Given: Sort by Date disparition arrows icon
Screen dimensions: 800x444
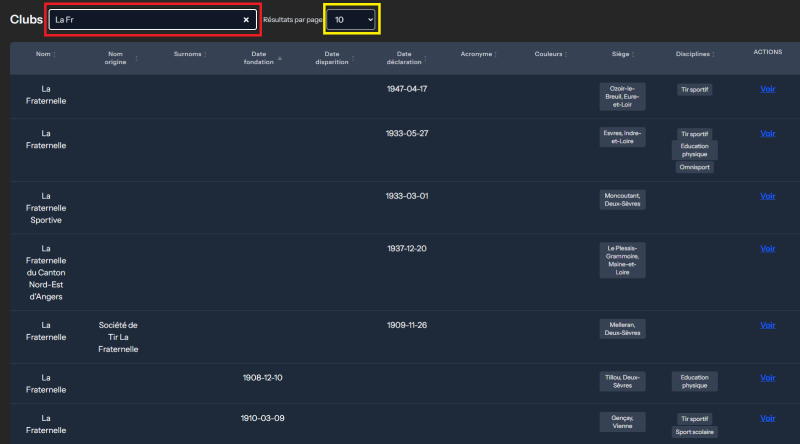Looking at the screenshot, I should [353, 58].
